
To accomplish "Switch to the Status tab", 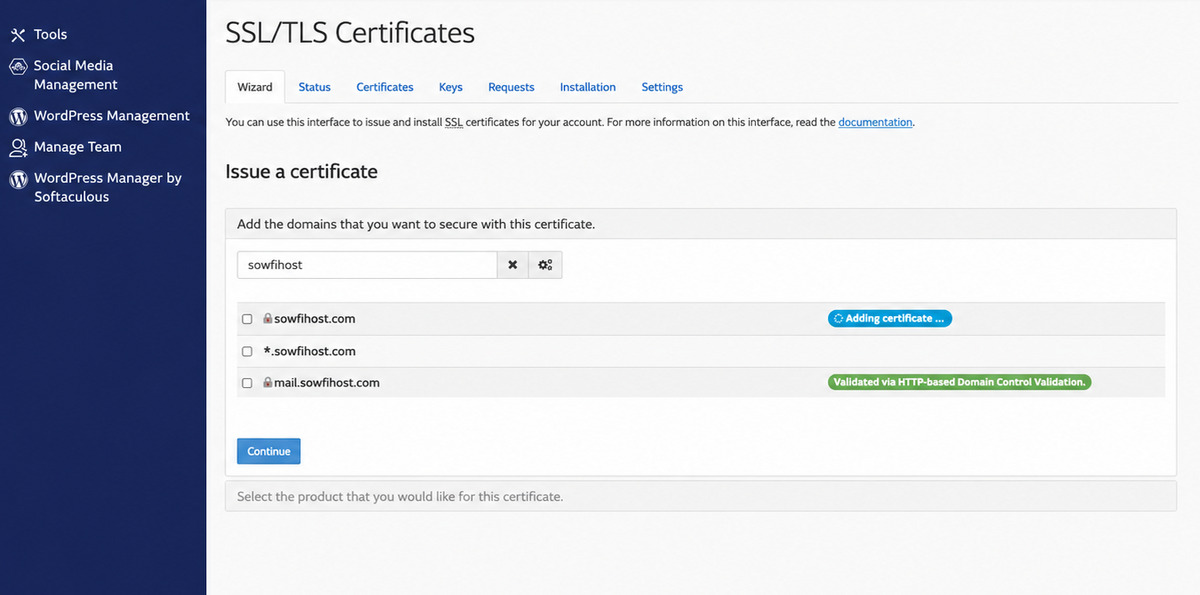I will tap(314, 87).
